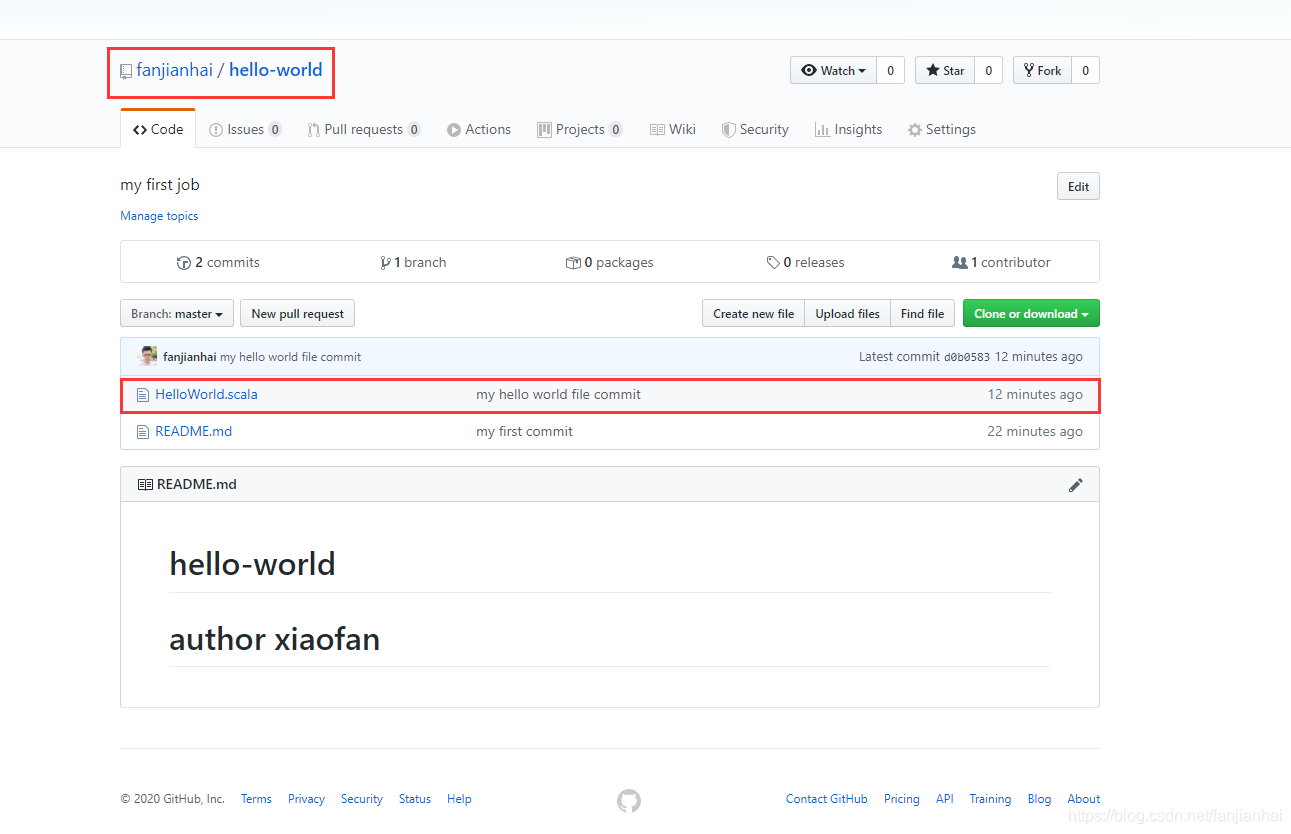Open the Wiki tab
This screenshot has height=834, width=1291.
pyautogui.click(x=673, y=129)
